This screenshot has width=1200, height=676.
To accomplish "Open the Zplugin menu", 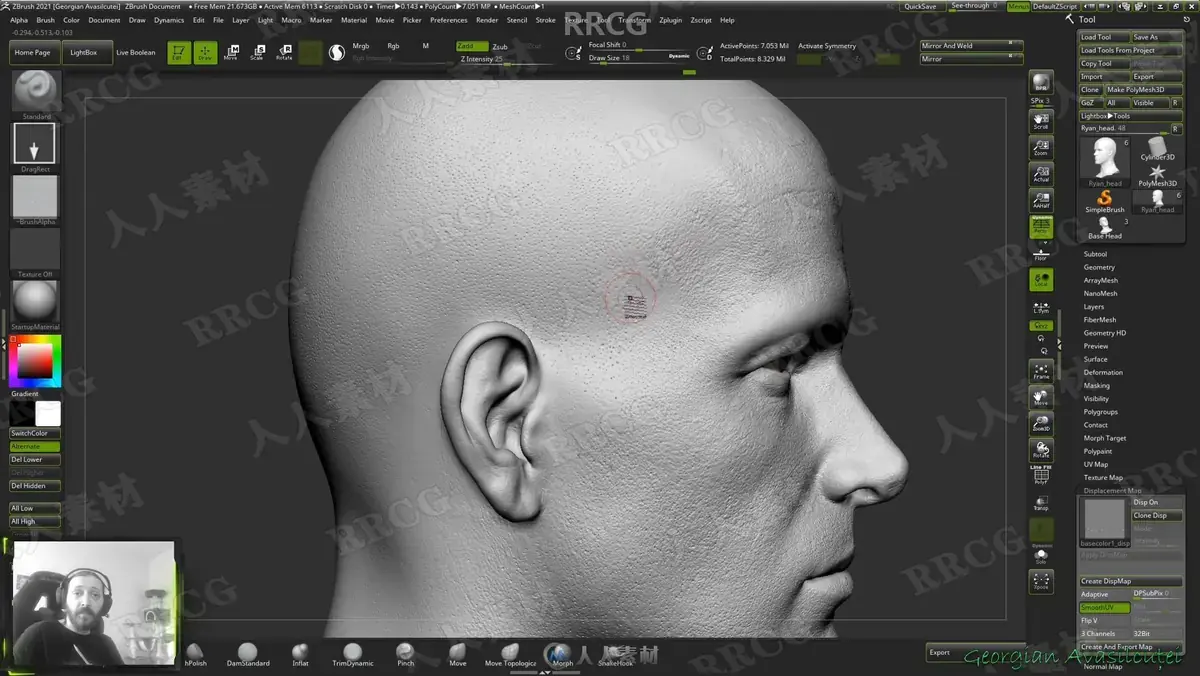I will tap(670, 20).
